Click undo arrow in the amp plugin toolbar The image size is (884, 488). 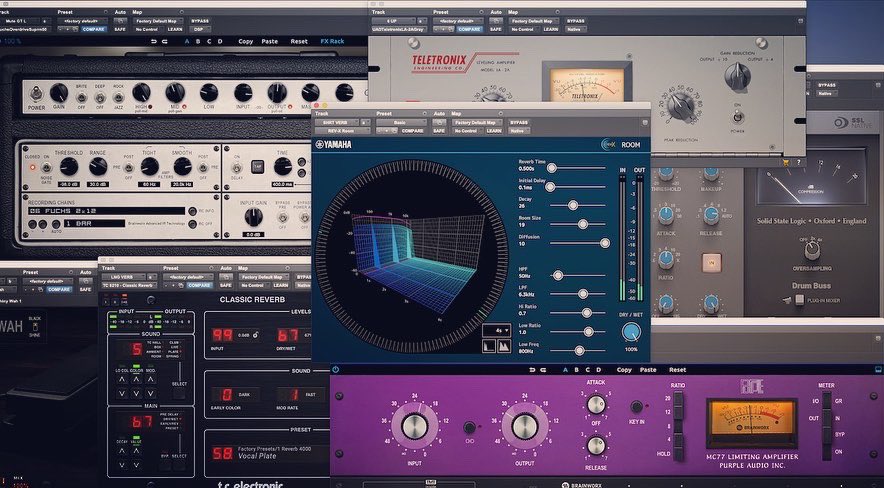pos(154,41)
